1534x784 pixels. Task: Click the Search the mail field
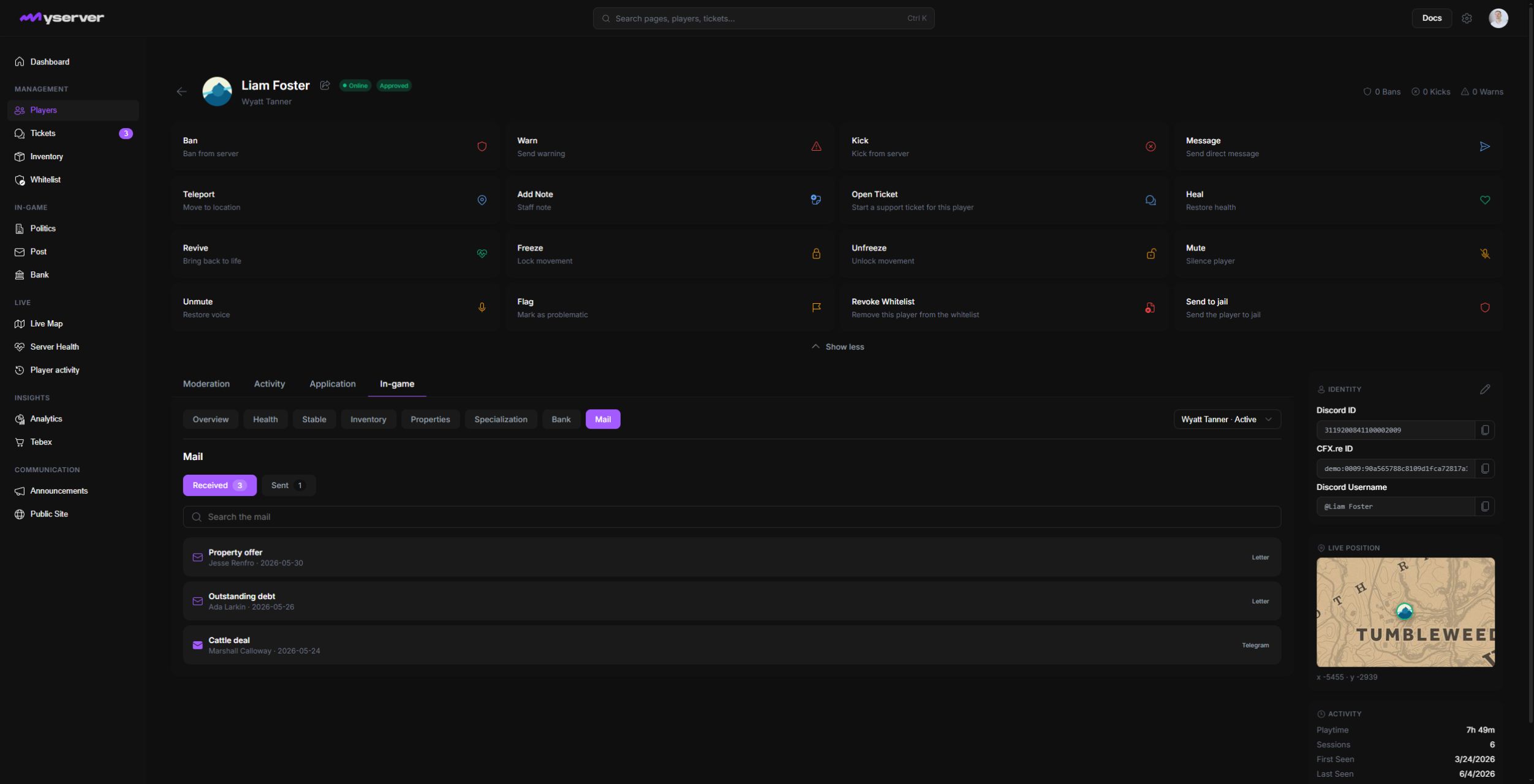[x=731, y=517]
